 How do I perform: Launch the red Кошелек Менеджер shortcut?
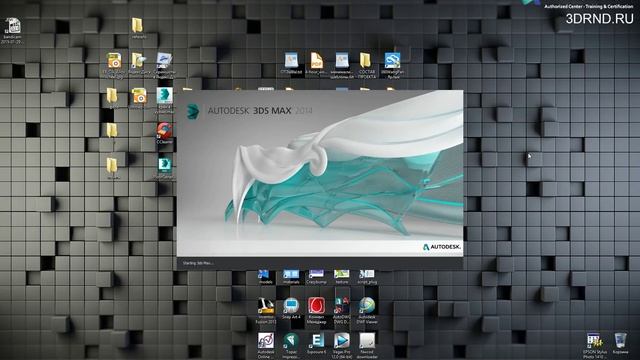click(x=316, y=311)
